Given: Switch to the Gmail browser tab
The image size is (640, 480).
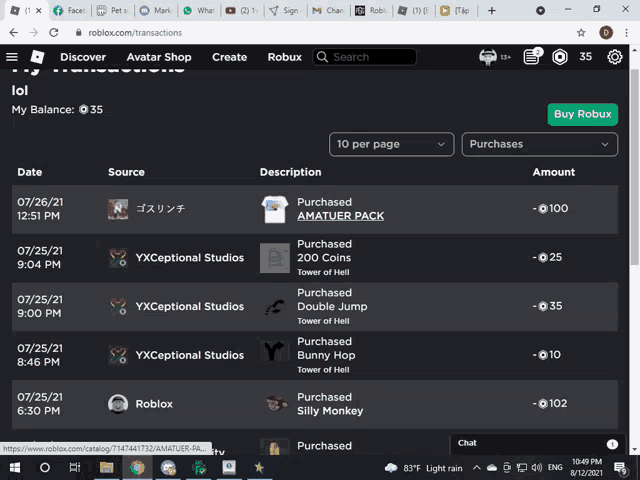Looking at the screenshot, I should (x=328, y=11).
